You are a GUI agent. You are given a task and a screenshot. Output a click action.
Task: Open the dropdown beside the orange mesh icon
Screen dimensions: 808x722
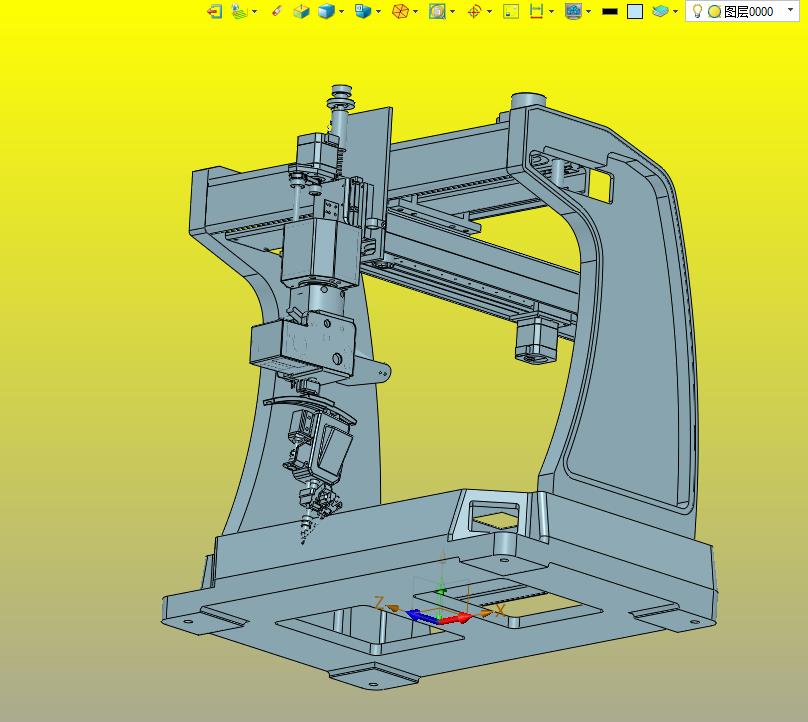click(415, 11)
